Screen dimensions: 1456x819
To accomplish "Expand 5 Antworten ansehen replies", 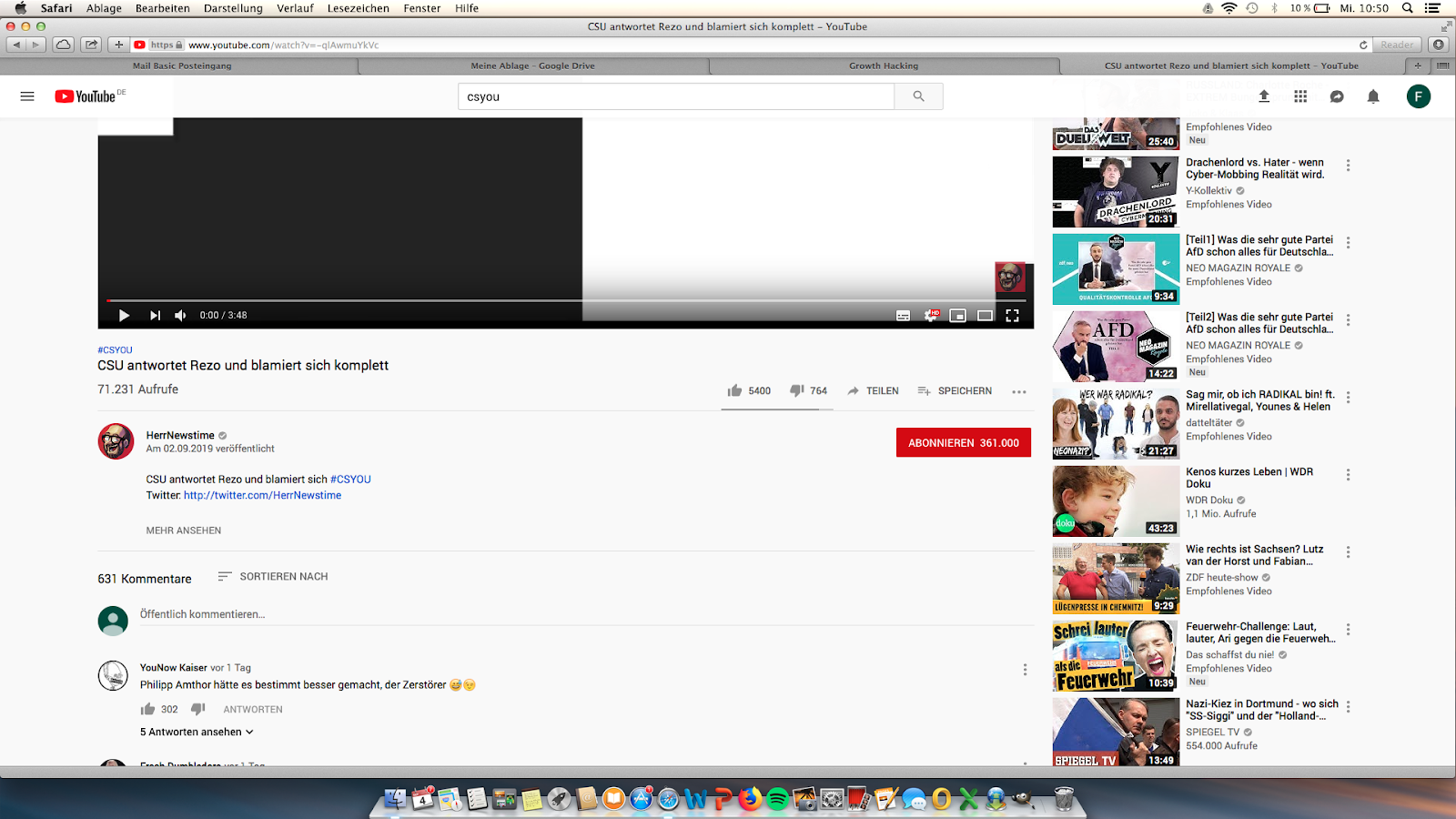I will tap(197, 732).
